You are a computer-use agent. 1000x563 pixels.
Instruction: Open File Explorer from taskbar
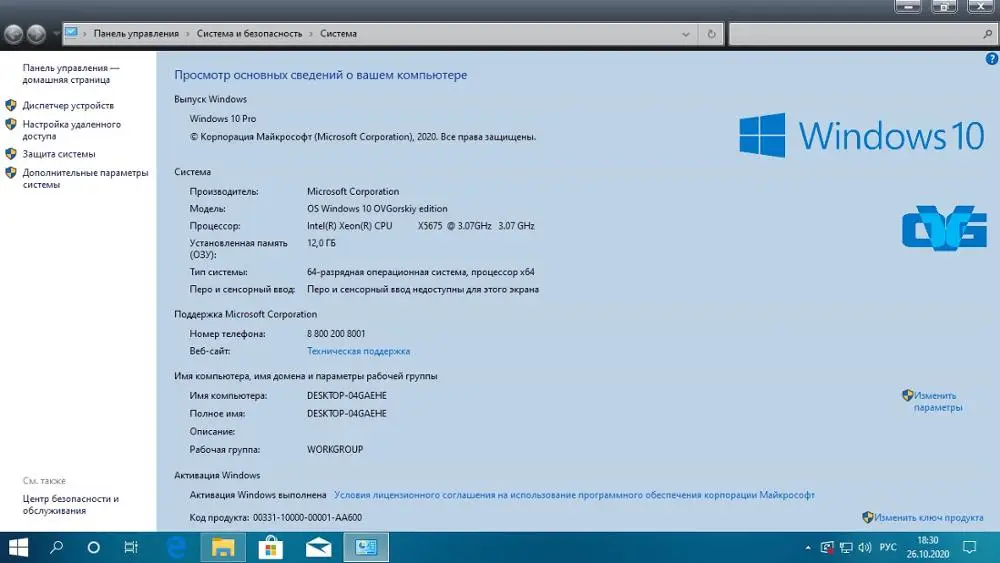click(223, 547)
